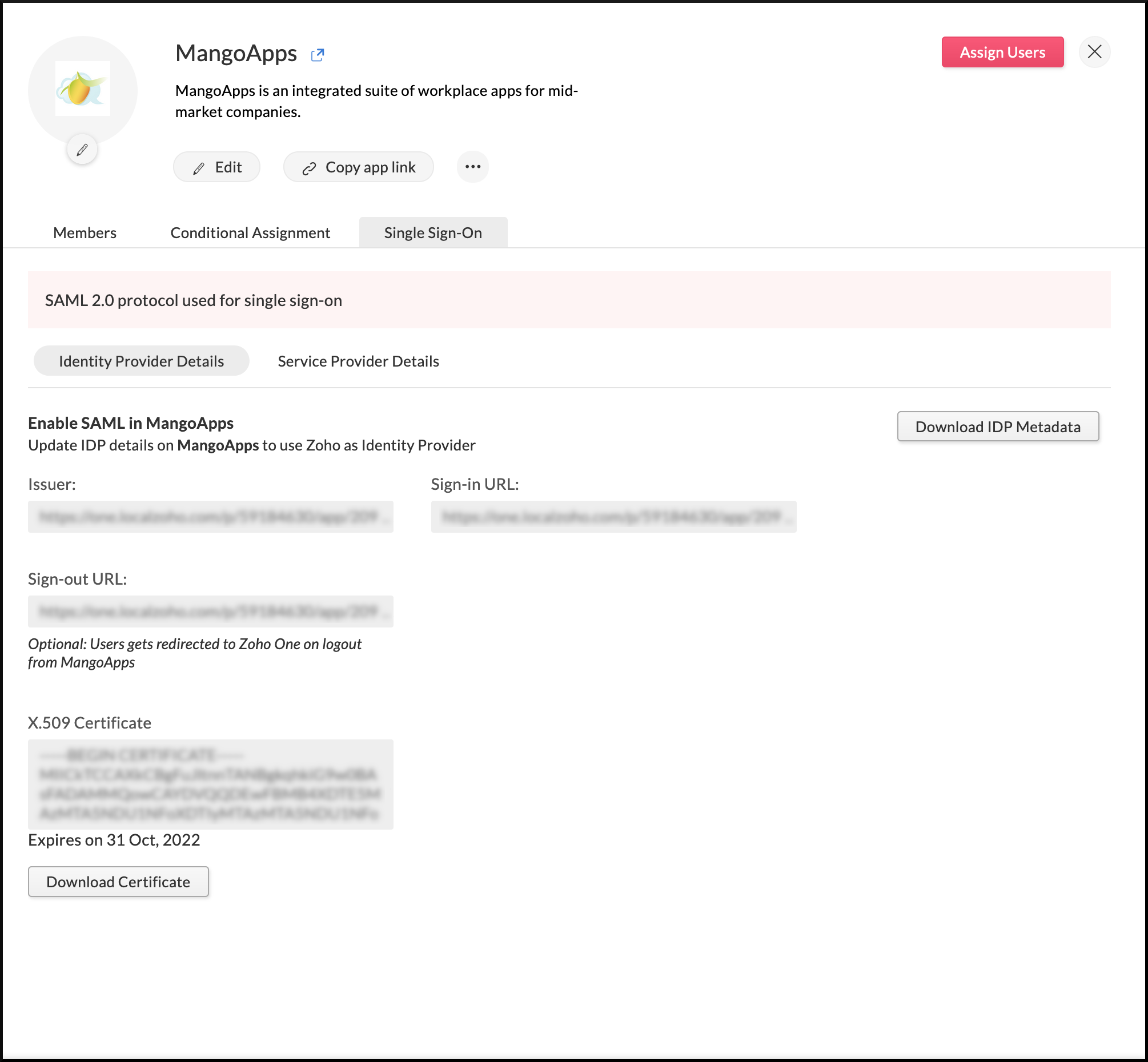
Task: Click the Download Certificate button
Action: click(x=117, y=882)
